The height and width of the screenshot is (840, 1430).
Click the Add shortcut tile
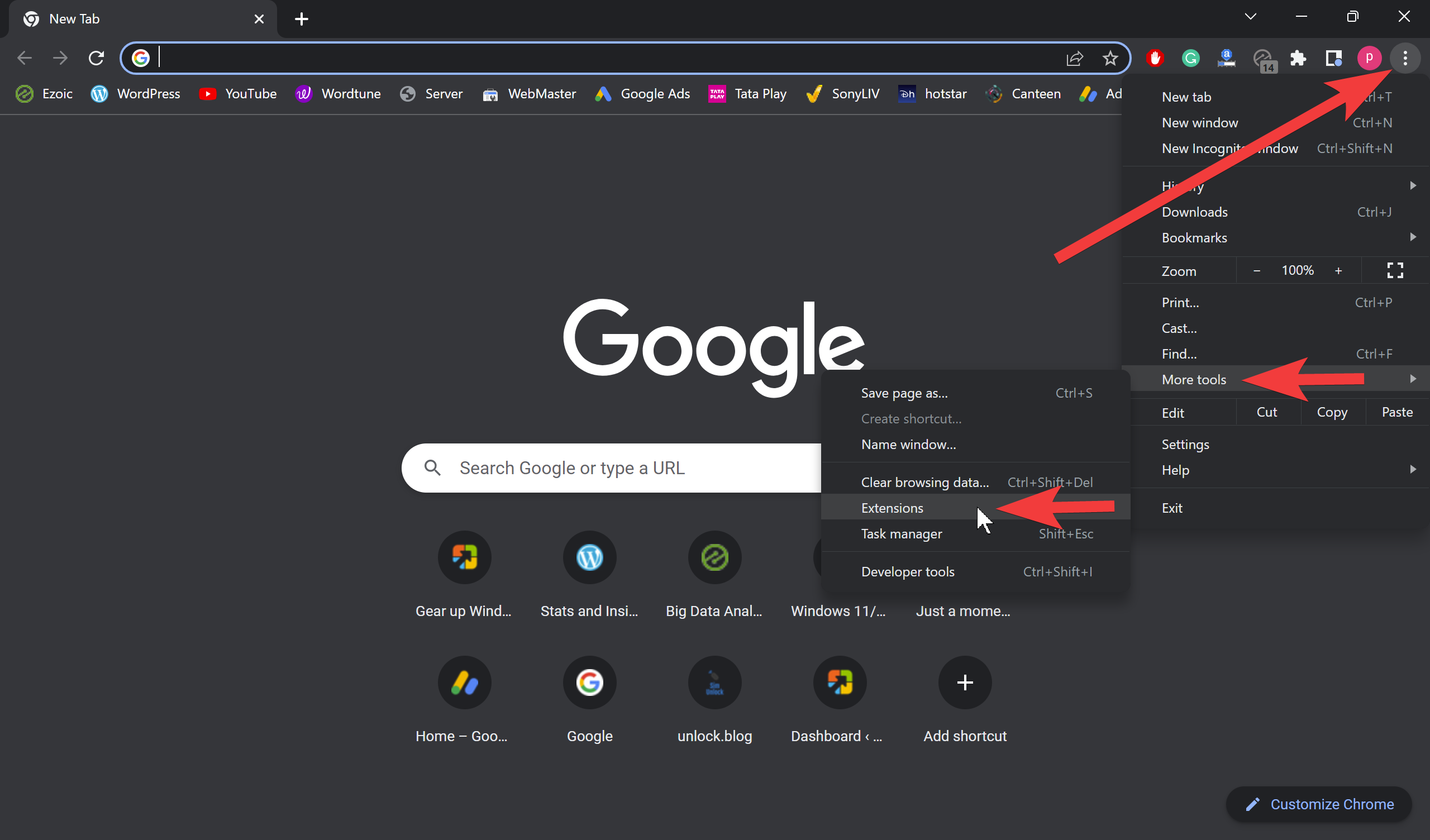coord(965,700)
